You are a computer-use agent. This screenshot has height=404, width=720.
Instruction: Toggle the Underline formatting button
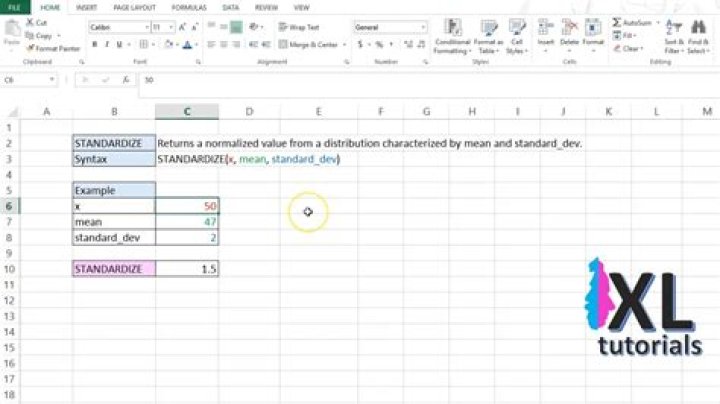pos(120,44)
